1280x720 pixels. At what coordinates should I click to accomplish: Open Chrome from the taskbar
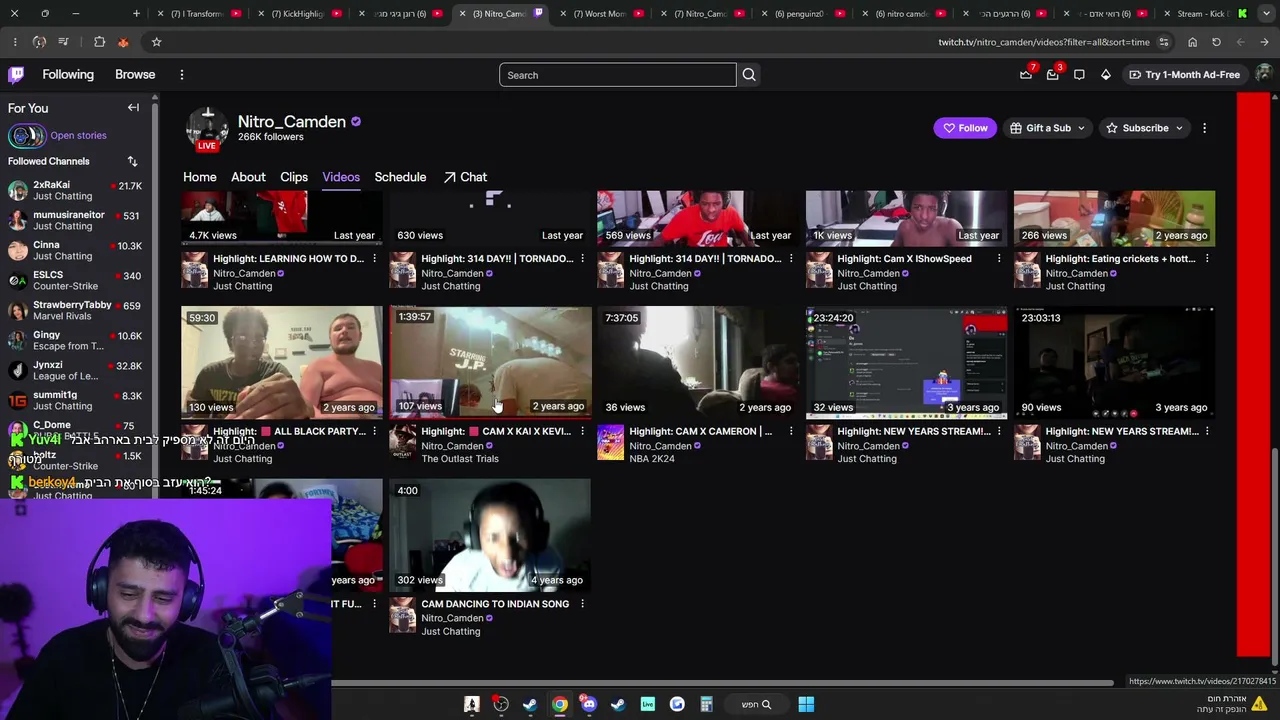click(559, 704)
